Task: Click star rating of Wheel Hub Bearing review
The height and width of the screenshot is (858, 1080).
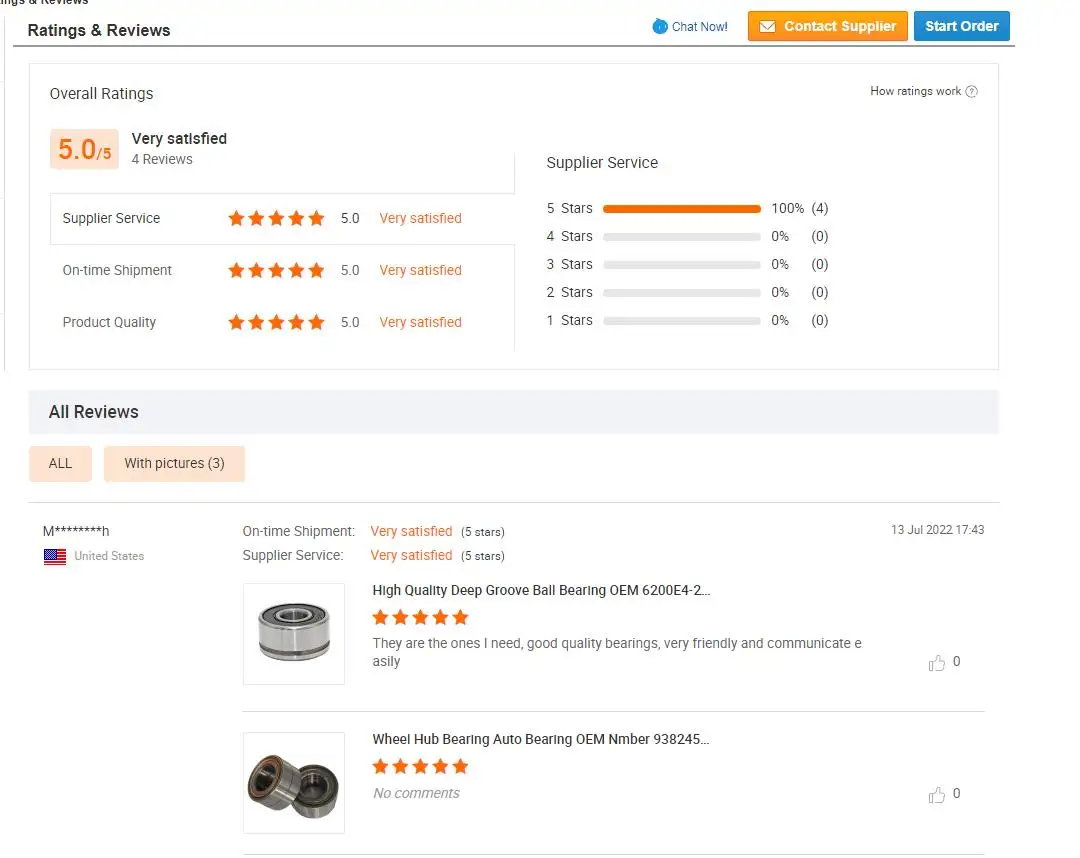Action: coord(420,766)
